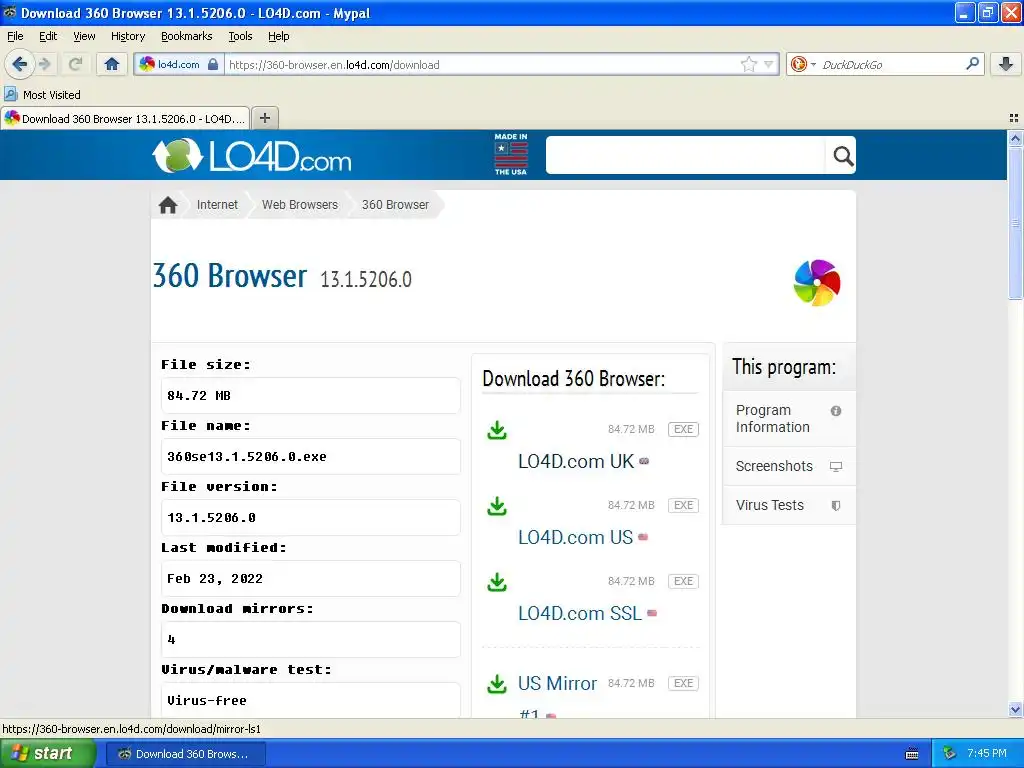Click the lo4d.com site identity button
The height and width of the screenshot is (768, 1024).
(178, 64)
